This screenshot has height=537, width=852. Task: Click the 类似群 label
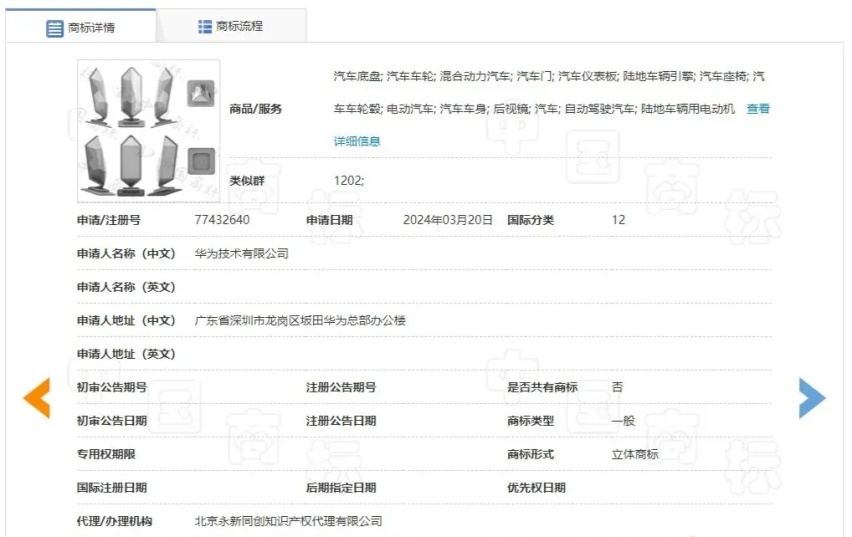(247, 180)
